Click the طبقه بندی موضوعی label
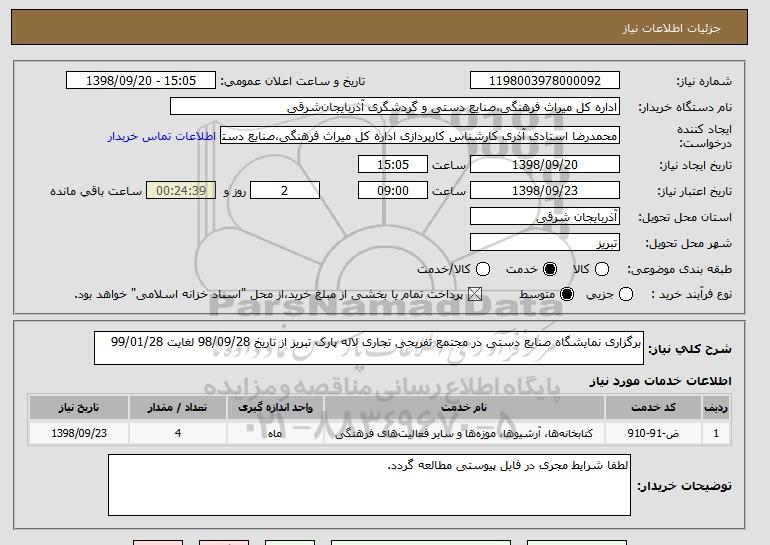The image size is (770, 545). [x=680, y=269]
